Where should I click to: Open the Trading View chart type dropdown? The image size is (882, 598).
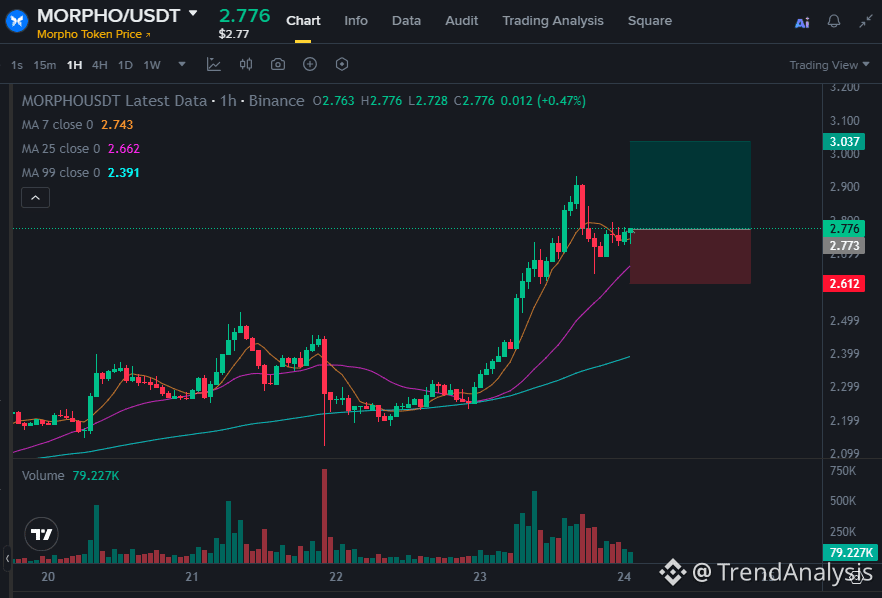[829, 65]
